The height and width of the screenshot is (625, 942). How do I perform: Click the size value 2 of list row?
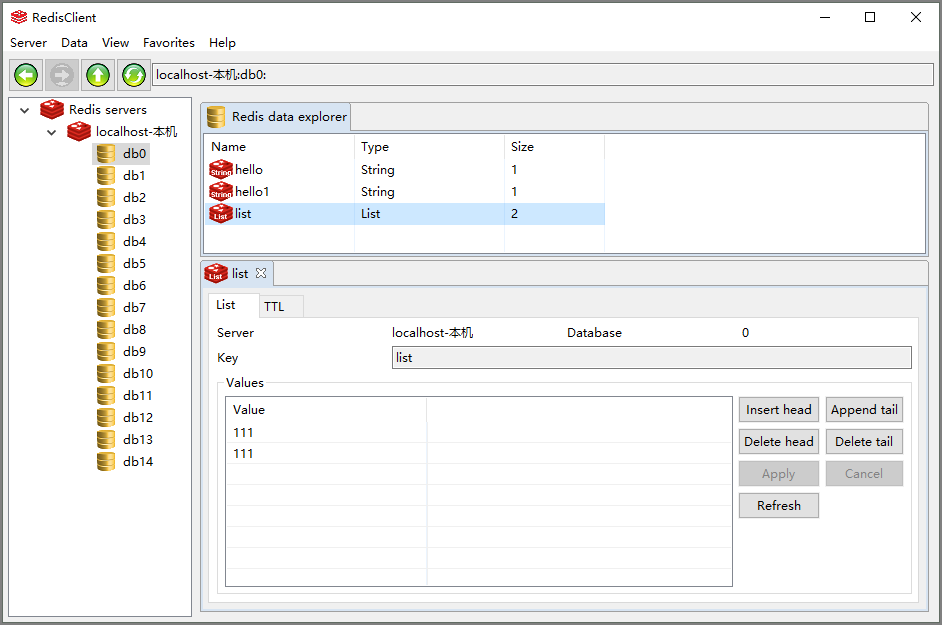pos(514,214)
